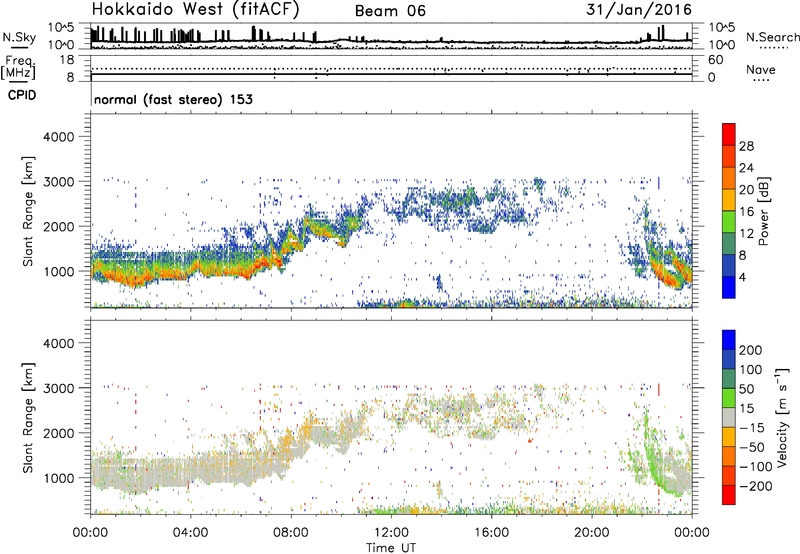
Task: Click the 'Velocity [m s-1]' colorbar label
Action: pyautogui.click(x=782, y=417)
